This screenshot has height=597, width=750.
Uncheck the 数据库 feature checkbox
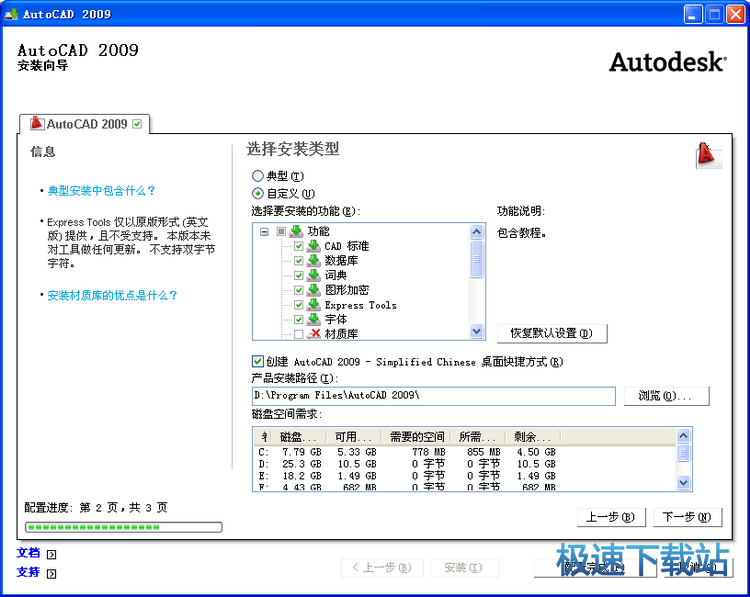[298, 261]
